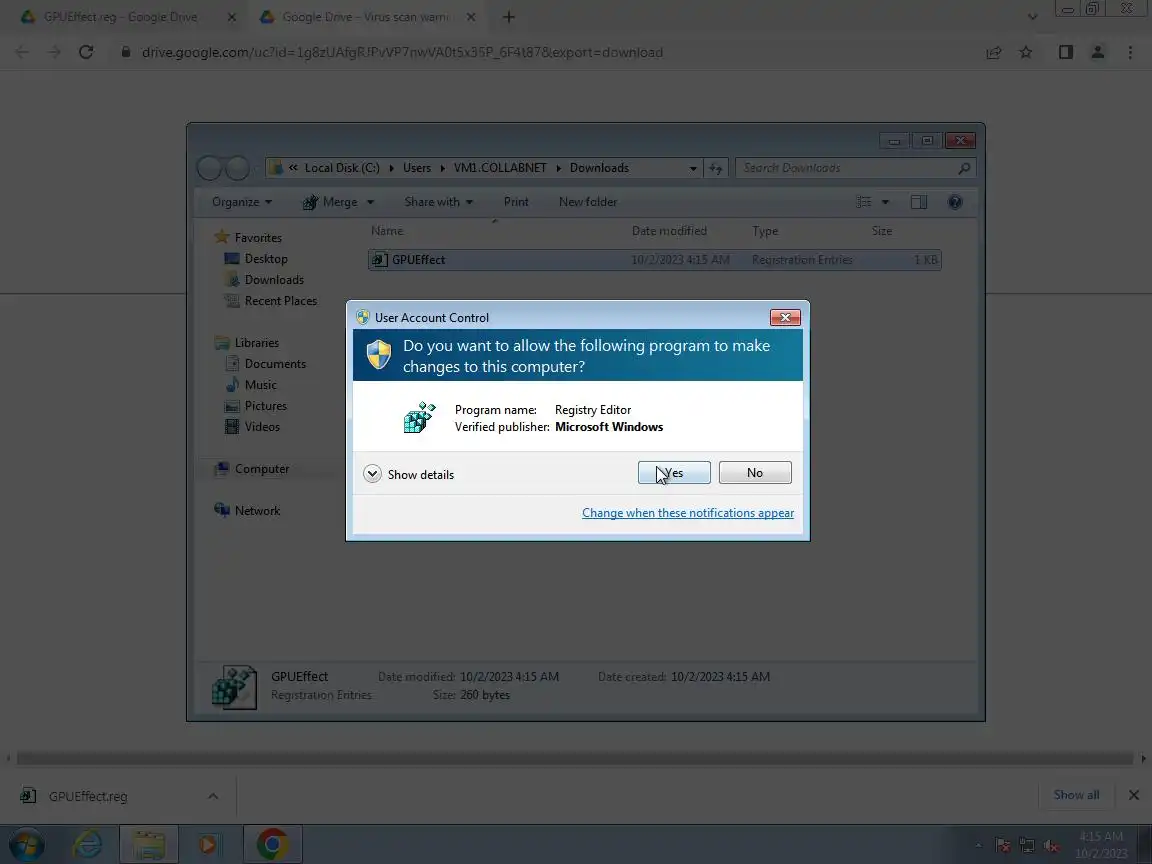Screen dimensions: 1152x864
Task: Toggle the preview pane icon
Action: [x=918, y=202]
